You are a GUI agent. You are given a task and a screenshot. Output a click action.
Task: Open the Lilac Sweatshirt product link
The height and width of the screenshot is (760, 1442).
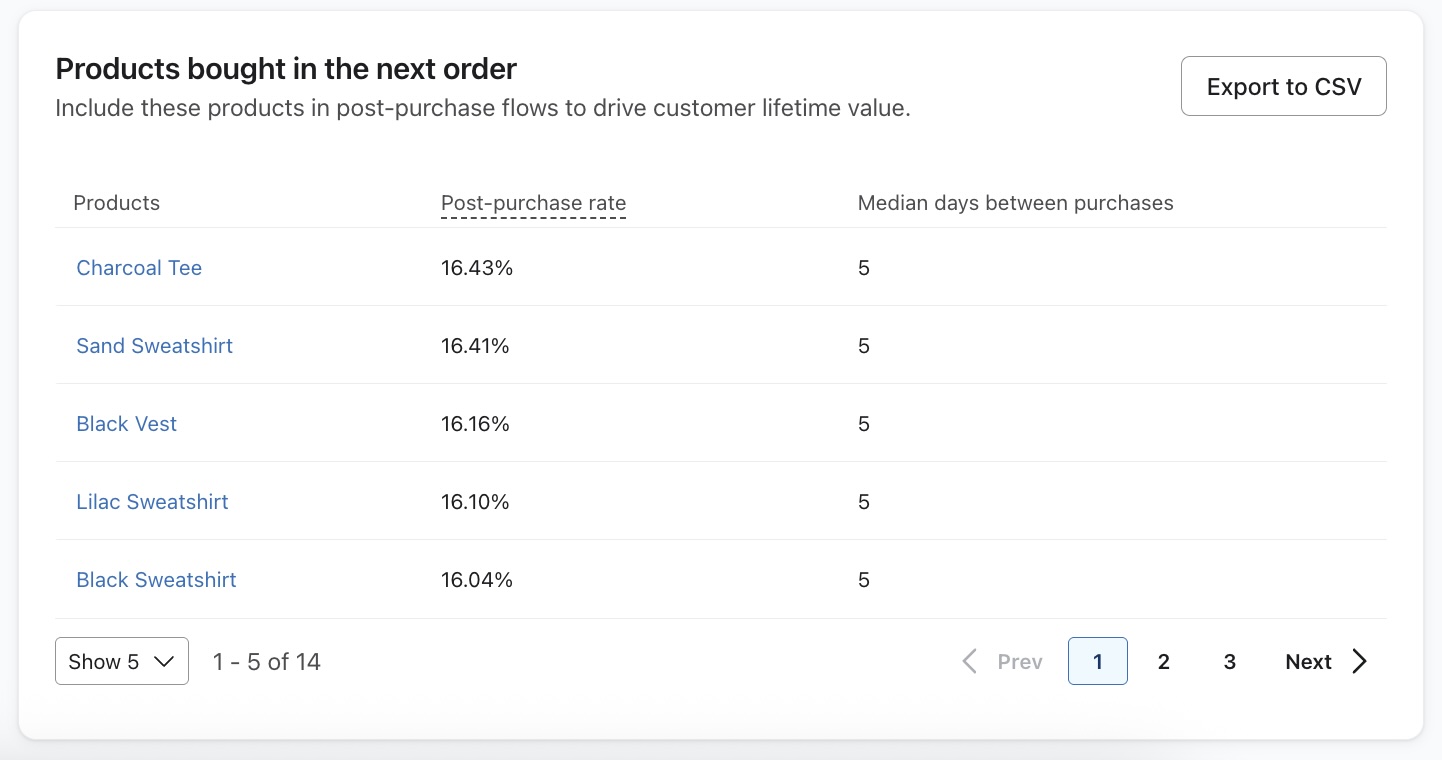click(x=152, y=502)
